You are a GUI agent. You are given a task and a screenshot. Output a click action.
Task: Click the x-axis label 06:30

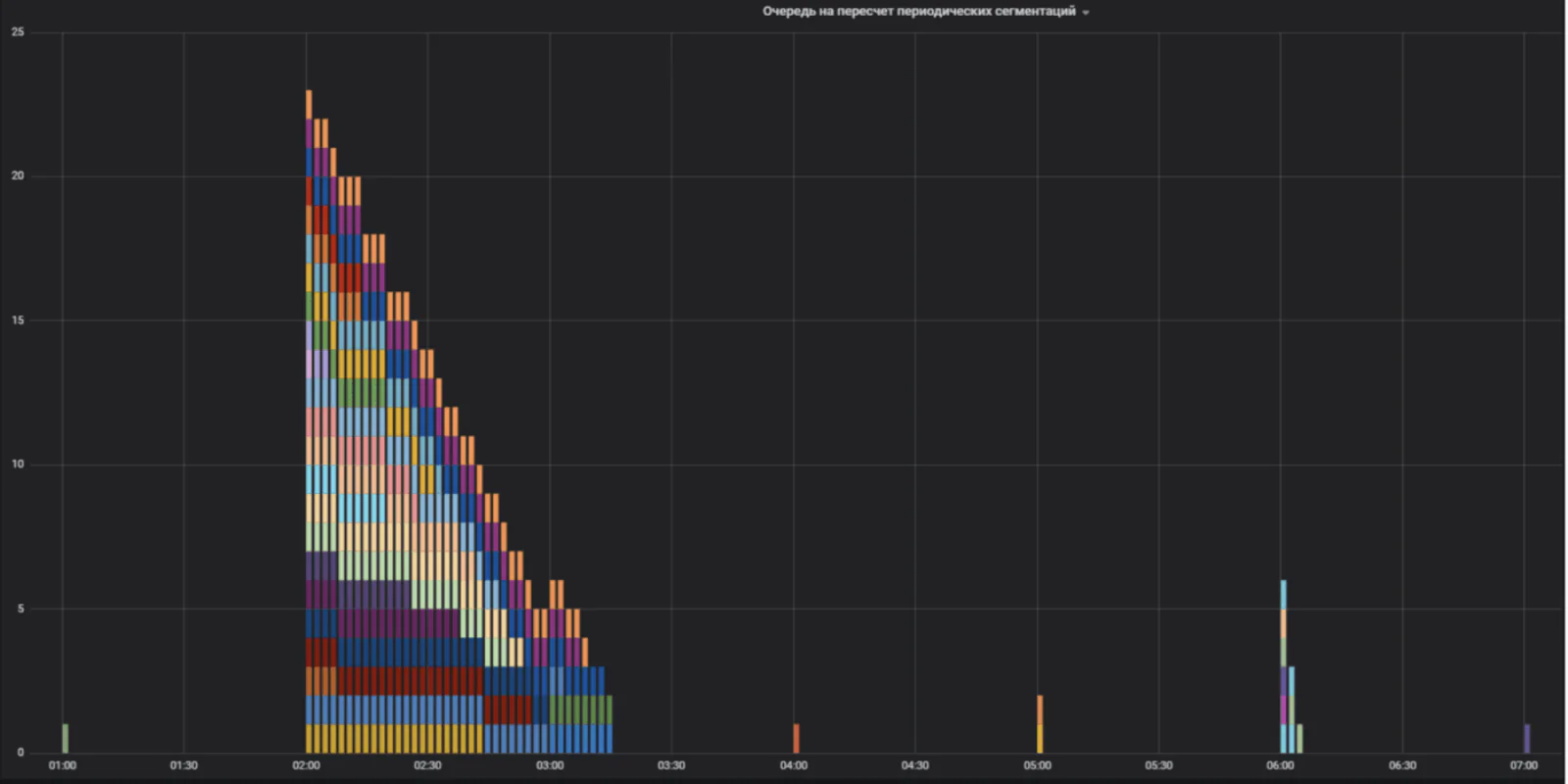1402,765
